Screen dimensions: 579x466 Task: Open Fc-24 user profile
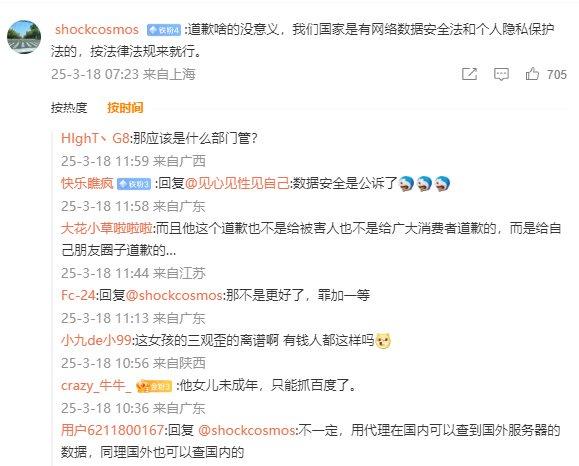coord(78,295)
